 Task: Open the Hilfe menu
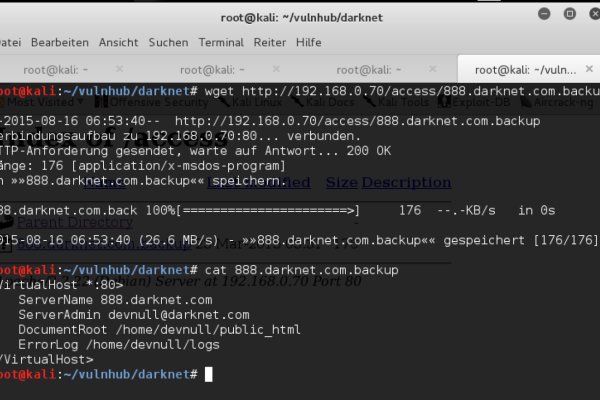pyautogui.click(x=309, y=42)
